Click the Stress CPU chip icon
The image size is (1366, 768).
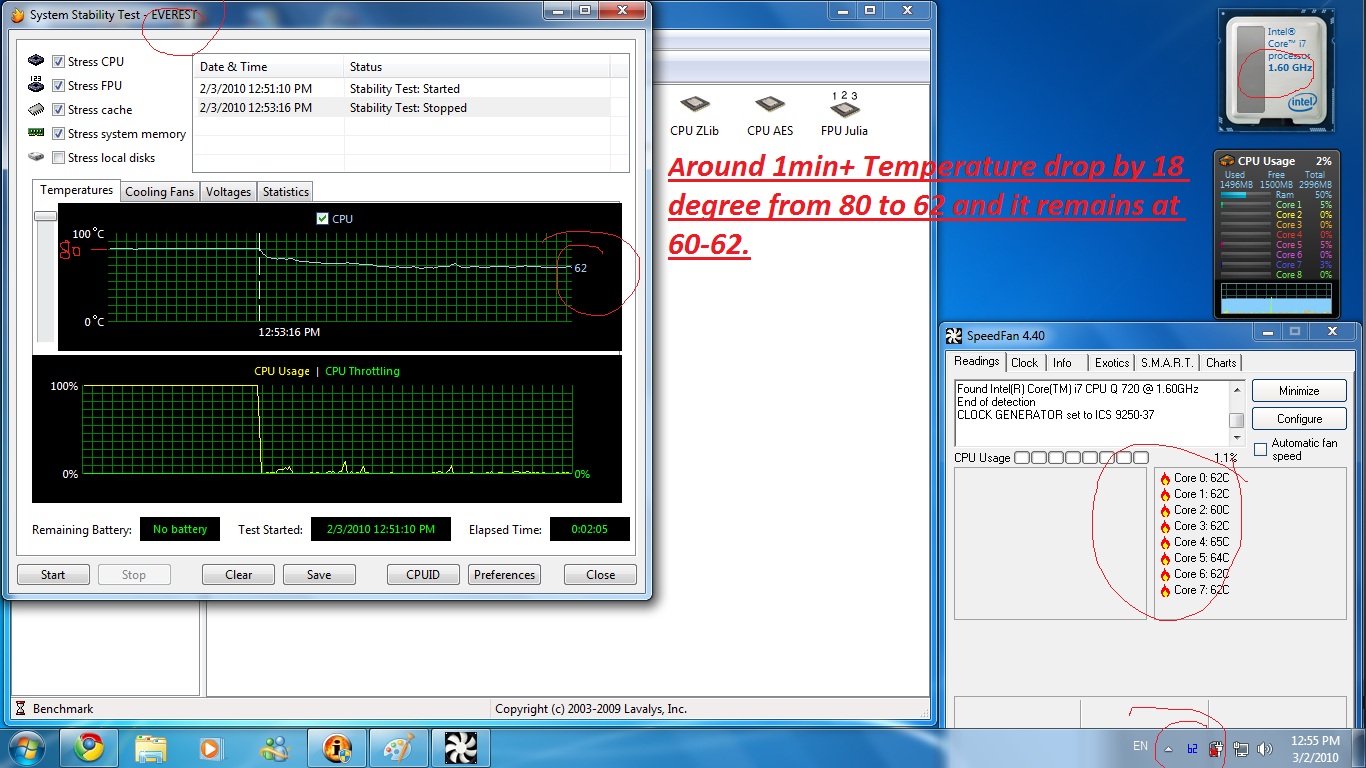tap(37, 61)
